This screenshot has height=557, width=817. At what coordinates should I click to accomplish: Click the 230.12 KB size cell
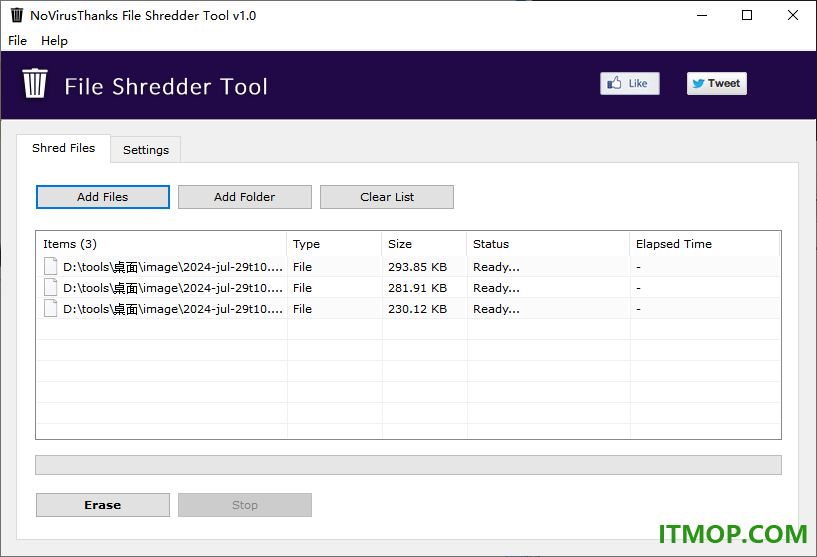(417, 309)
